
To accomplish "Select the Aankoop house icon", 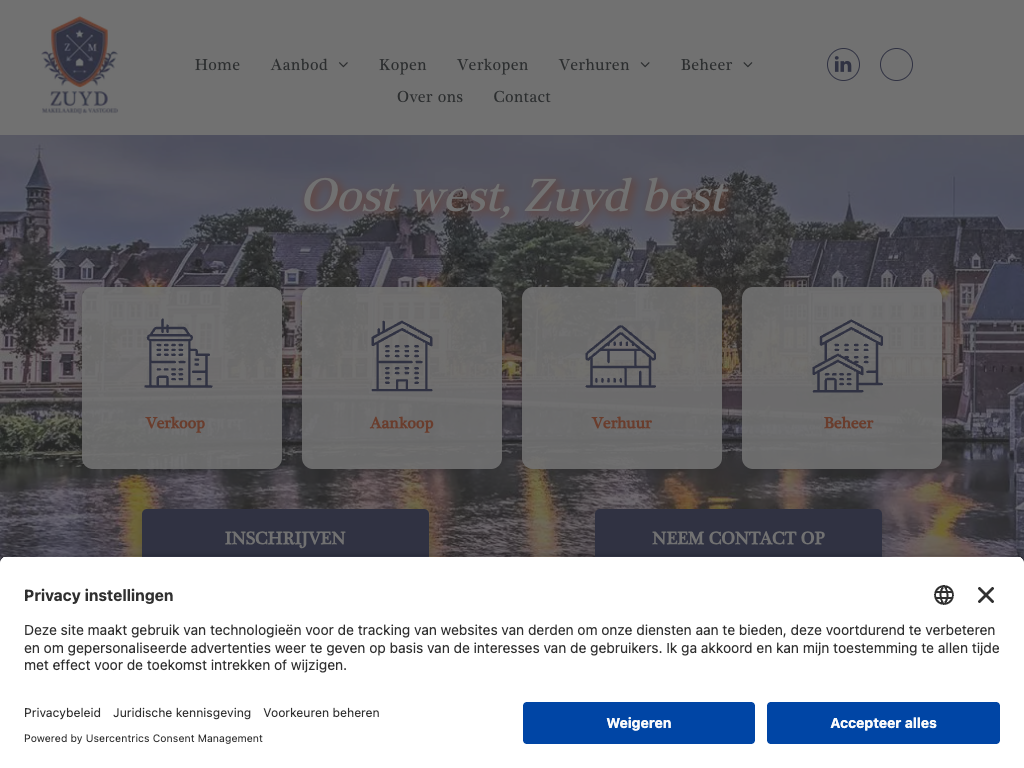I will click(401, 356).
